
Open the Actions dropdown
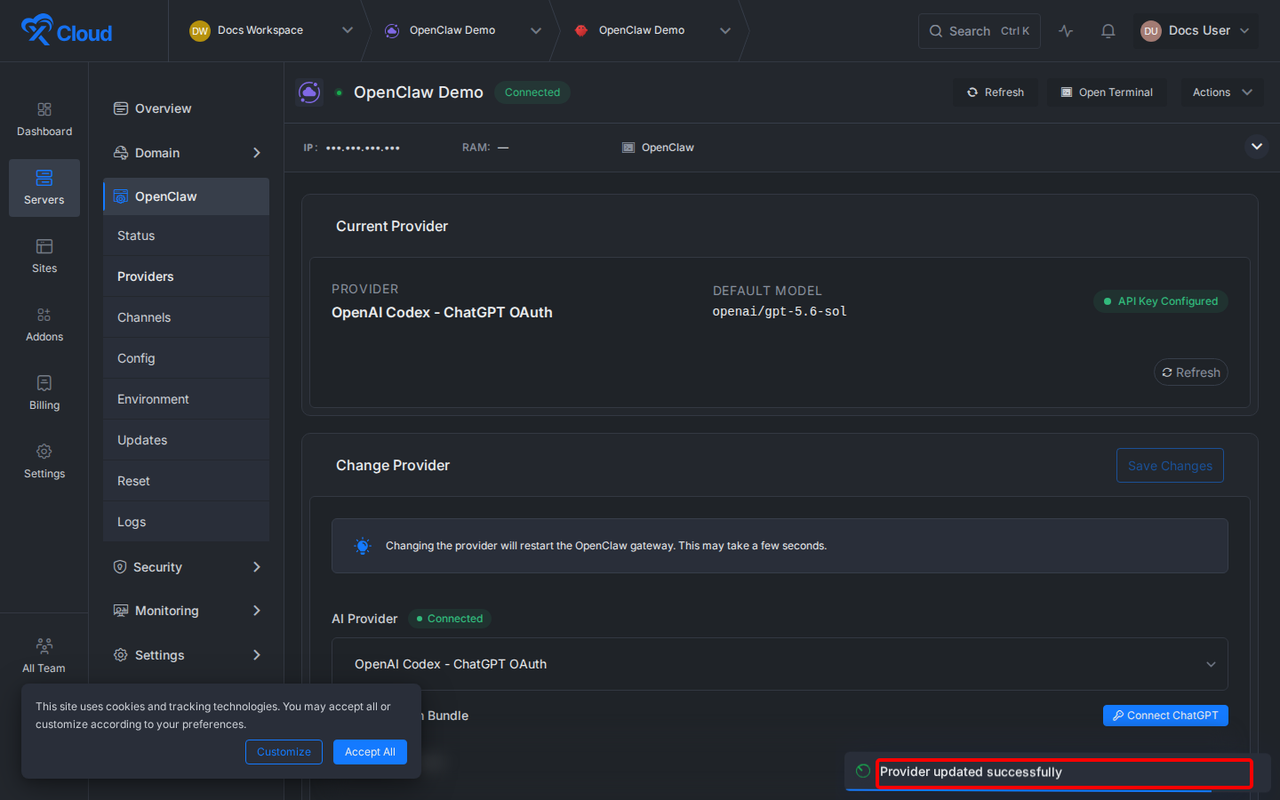1222,92
